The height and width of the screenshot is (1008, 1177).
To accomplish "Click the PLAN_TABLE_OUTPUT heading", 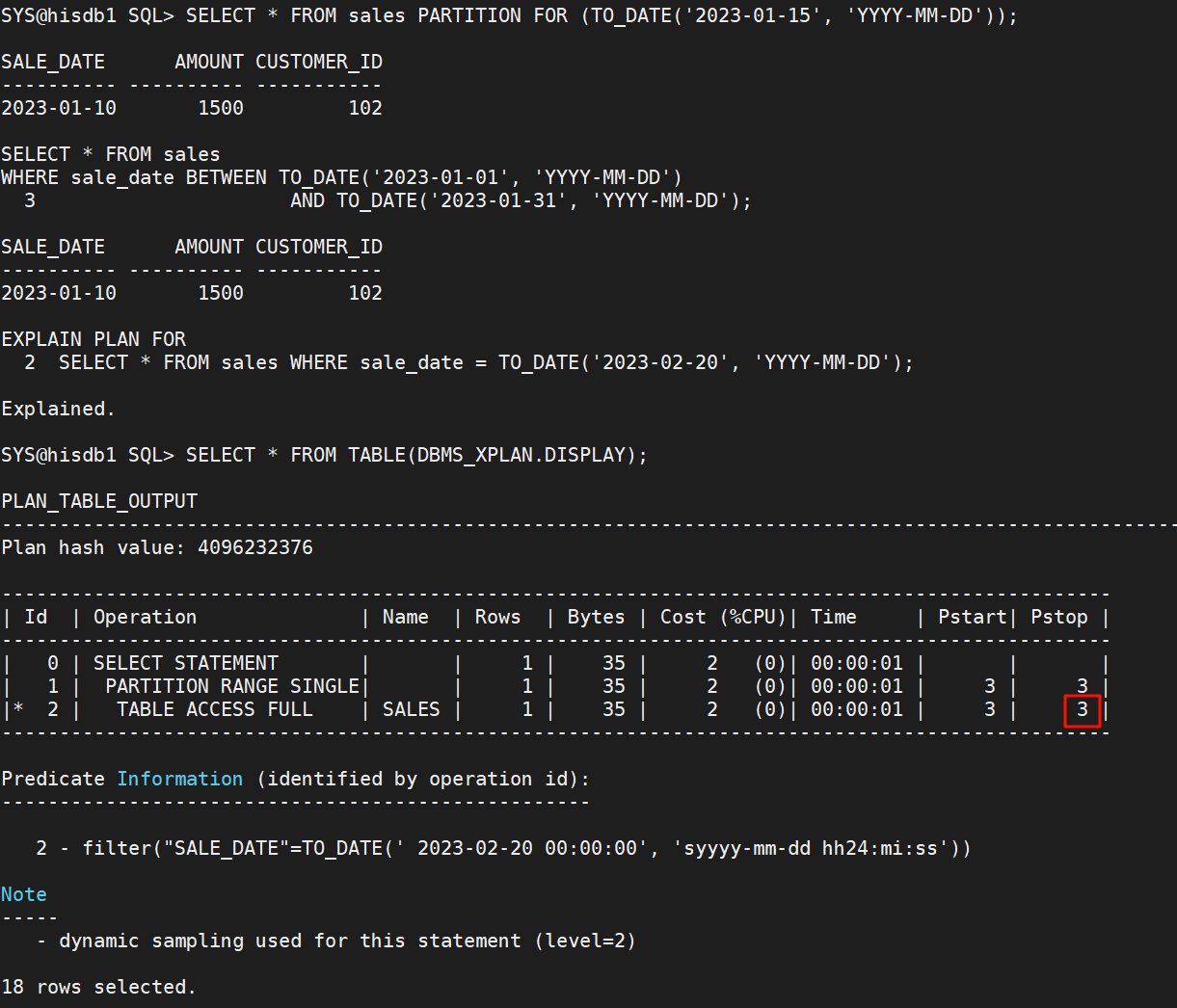I will tap(99, 501).
